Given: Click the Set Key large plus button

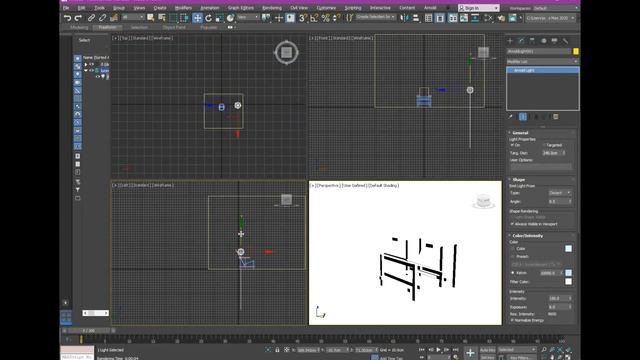Looking at the screenshot, I should click(470, 353).
